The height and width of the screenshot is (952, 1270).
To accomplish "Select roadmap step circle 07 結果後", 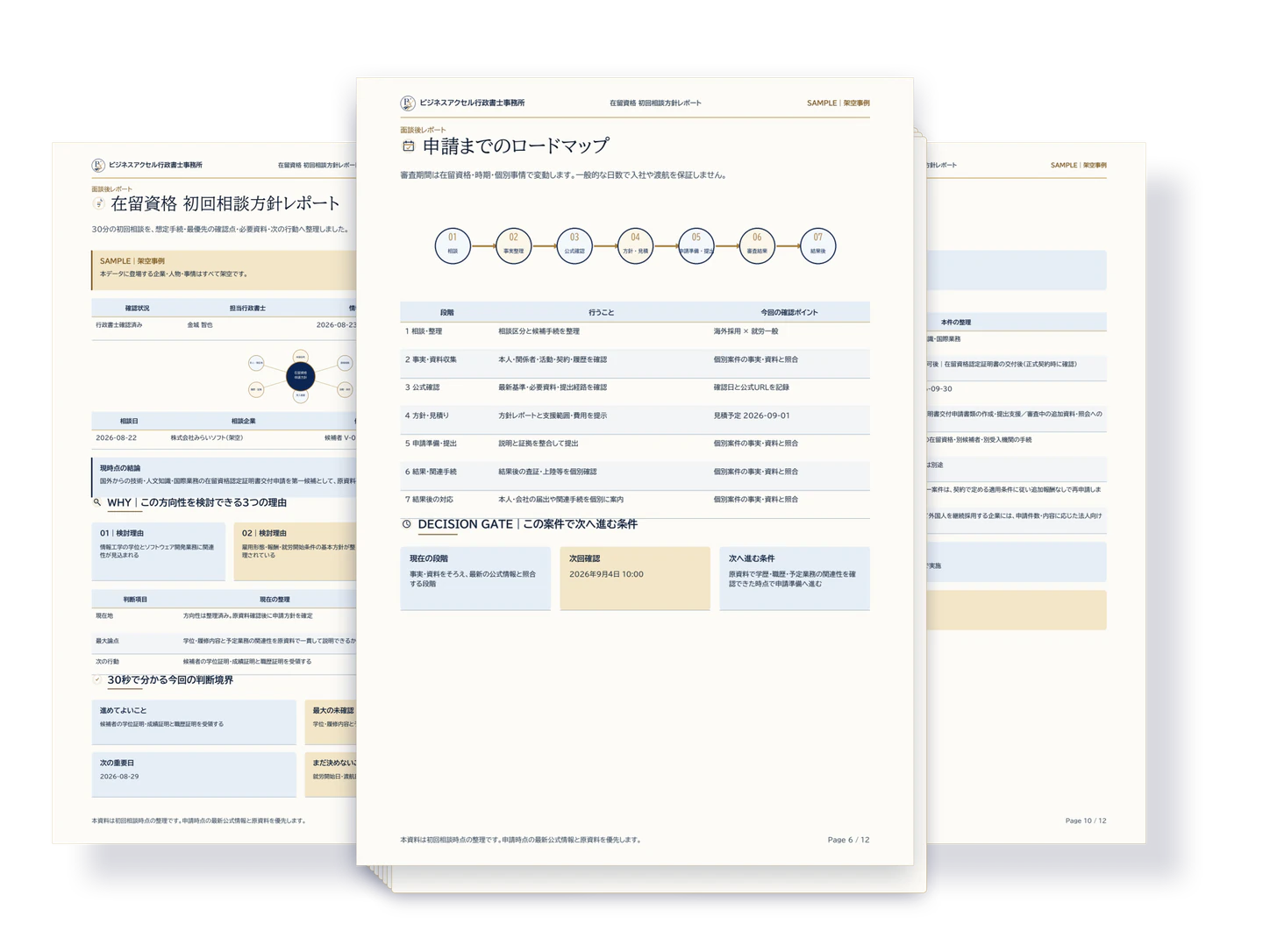I will (817, 245).
